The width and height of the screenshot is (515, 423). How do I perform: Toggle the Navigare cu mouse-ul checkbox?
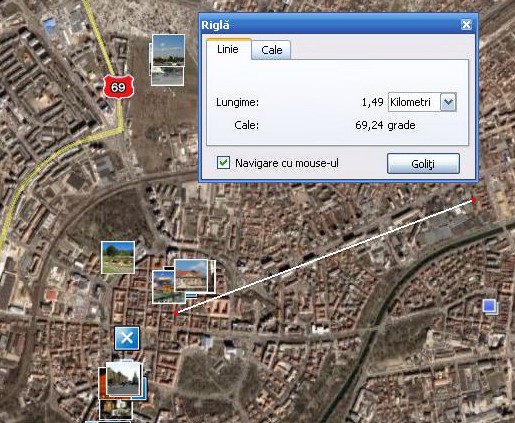[x=223, y=163]
